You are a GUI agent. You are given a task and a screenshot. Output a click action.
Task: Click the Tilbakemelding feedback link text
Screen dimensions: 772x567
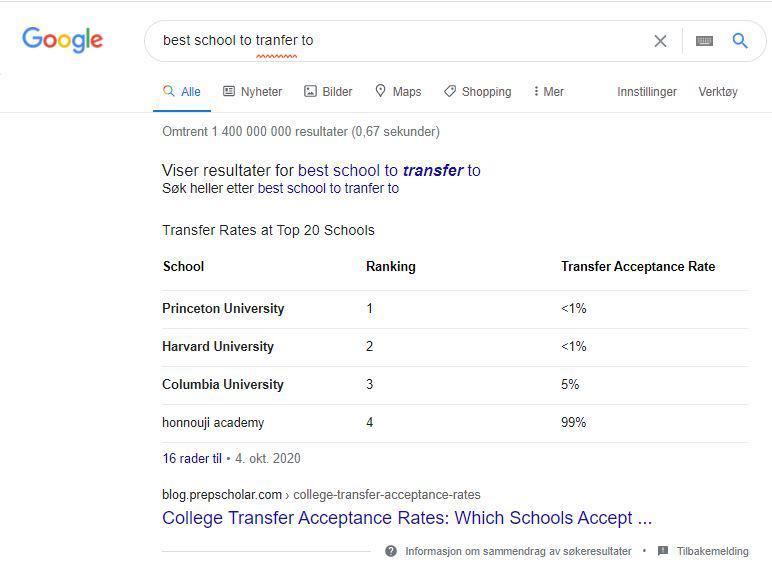[712, 551]
